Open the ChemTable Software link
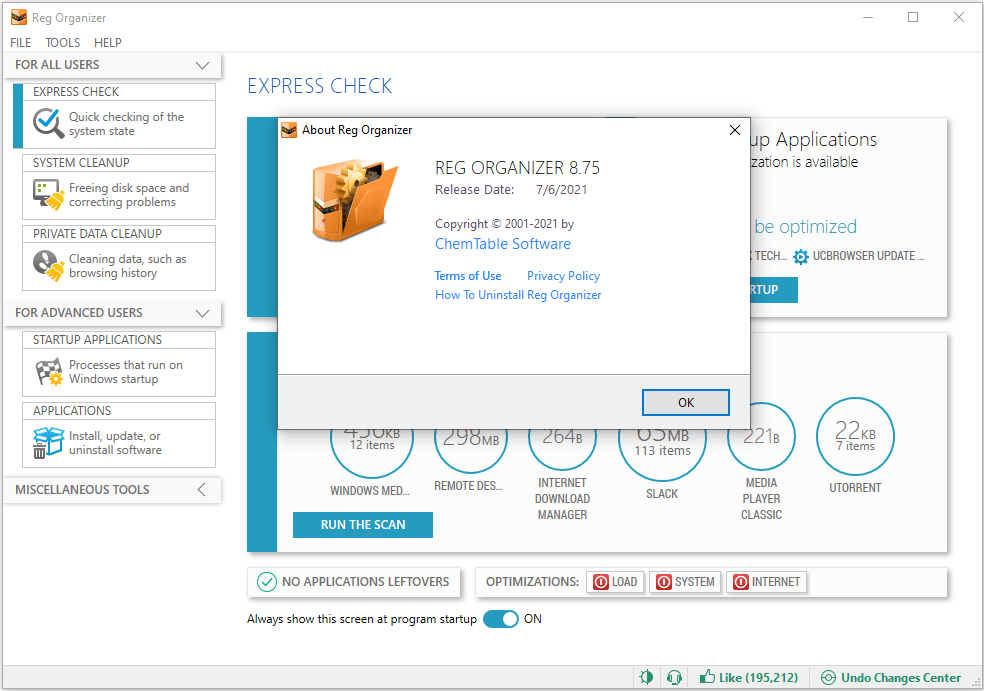The width and height of the screenshot is (984, 691). coord(503,244)
